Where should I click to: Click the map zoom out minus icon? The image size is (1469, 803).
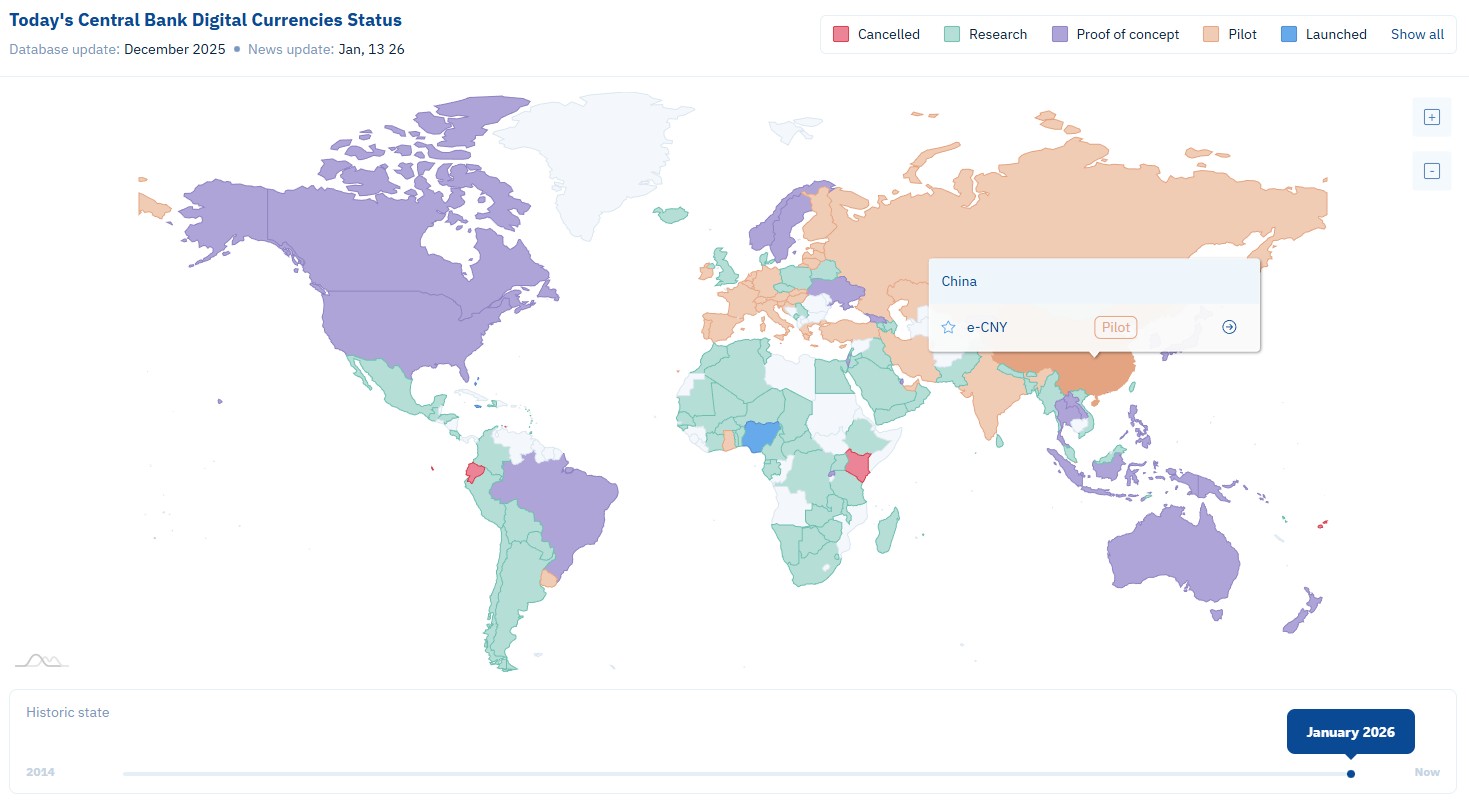(1431, 171)
